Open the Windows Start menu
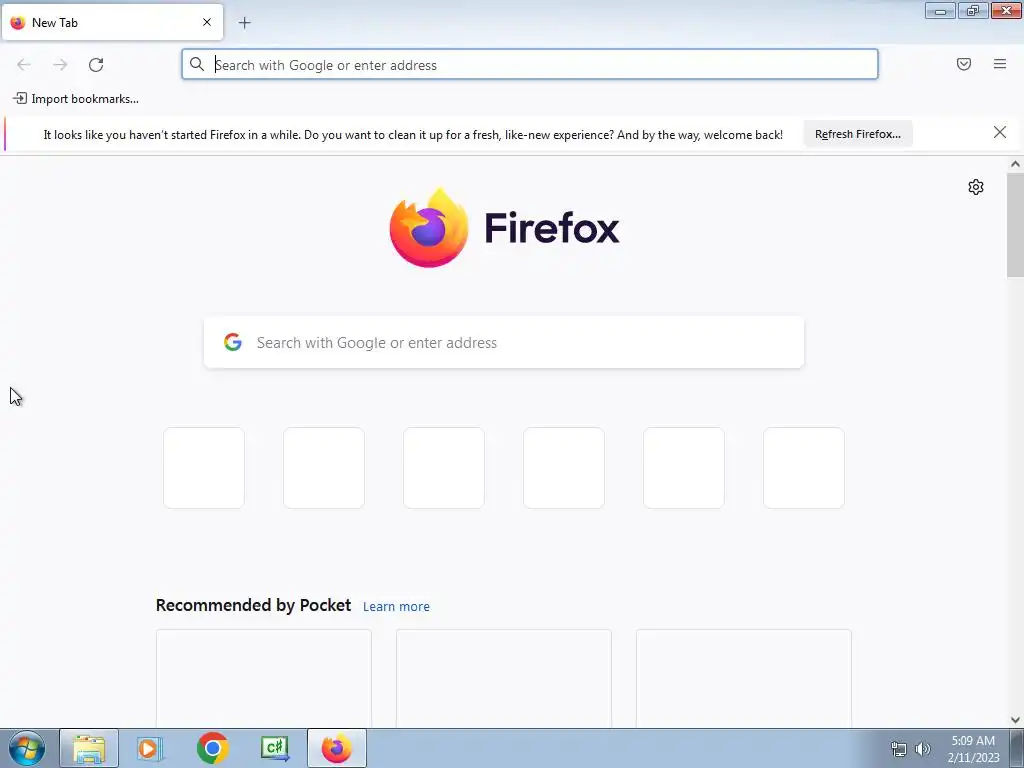Image resolution: width=1024 pixels, height=768 pixels. coord(27,748)
